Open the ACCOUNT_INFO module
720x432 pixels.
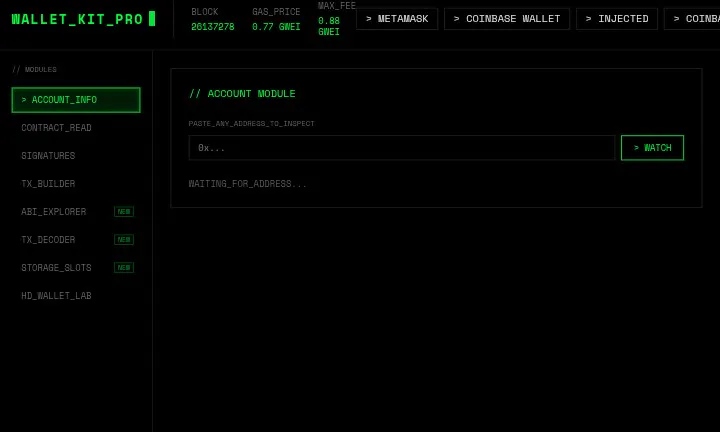tap(76, 100)
